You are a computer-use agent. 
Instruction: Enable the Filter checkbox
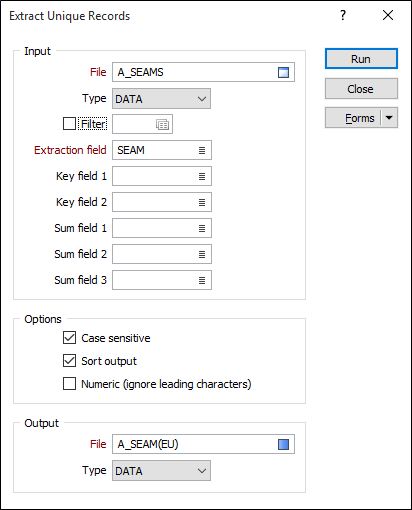[x=69, y=124]
